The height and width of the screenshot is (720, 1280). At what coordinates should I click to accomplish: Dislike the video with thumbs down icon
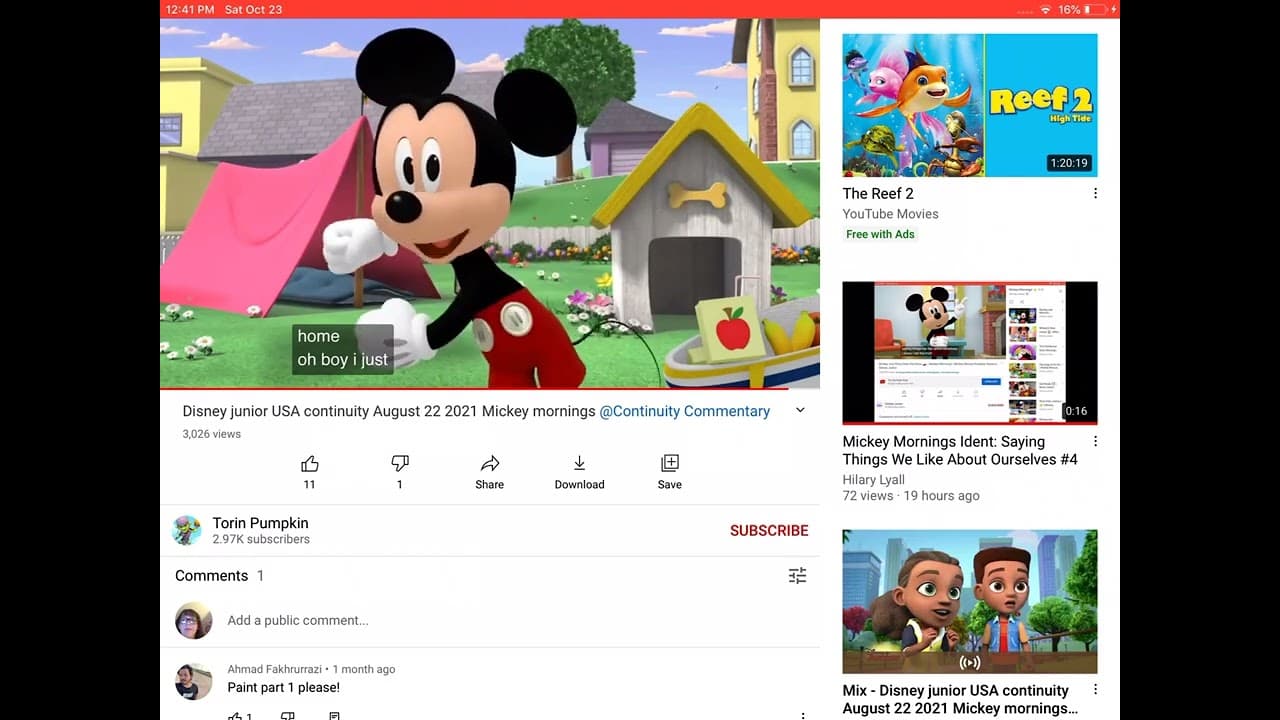(400, 464)
